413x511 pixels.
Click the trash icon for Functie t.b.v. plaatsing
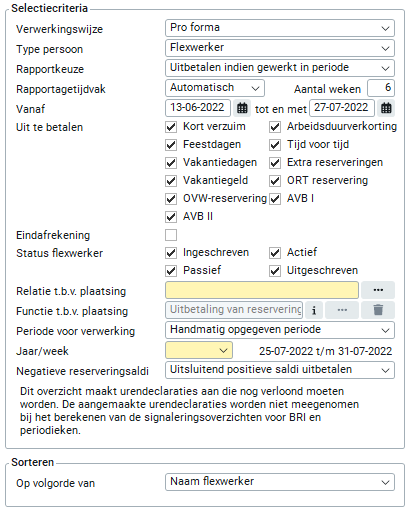pos(378,310)
